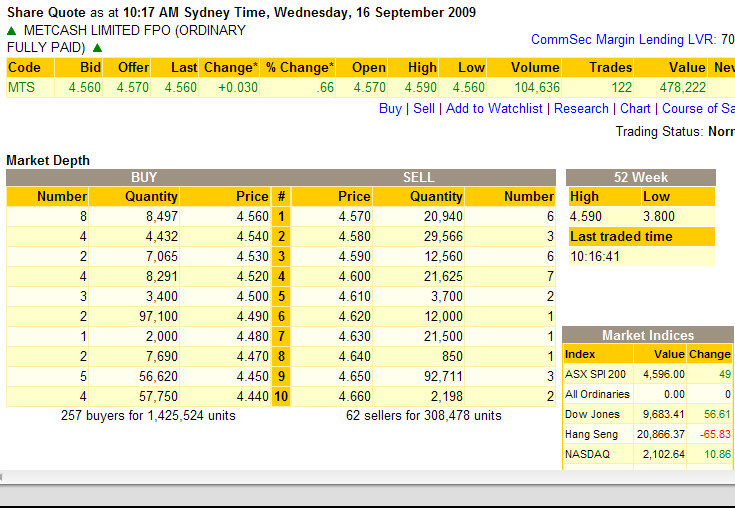Click the MTS stock code
Screen dimensions: 735x508
(x=22, y=87)
